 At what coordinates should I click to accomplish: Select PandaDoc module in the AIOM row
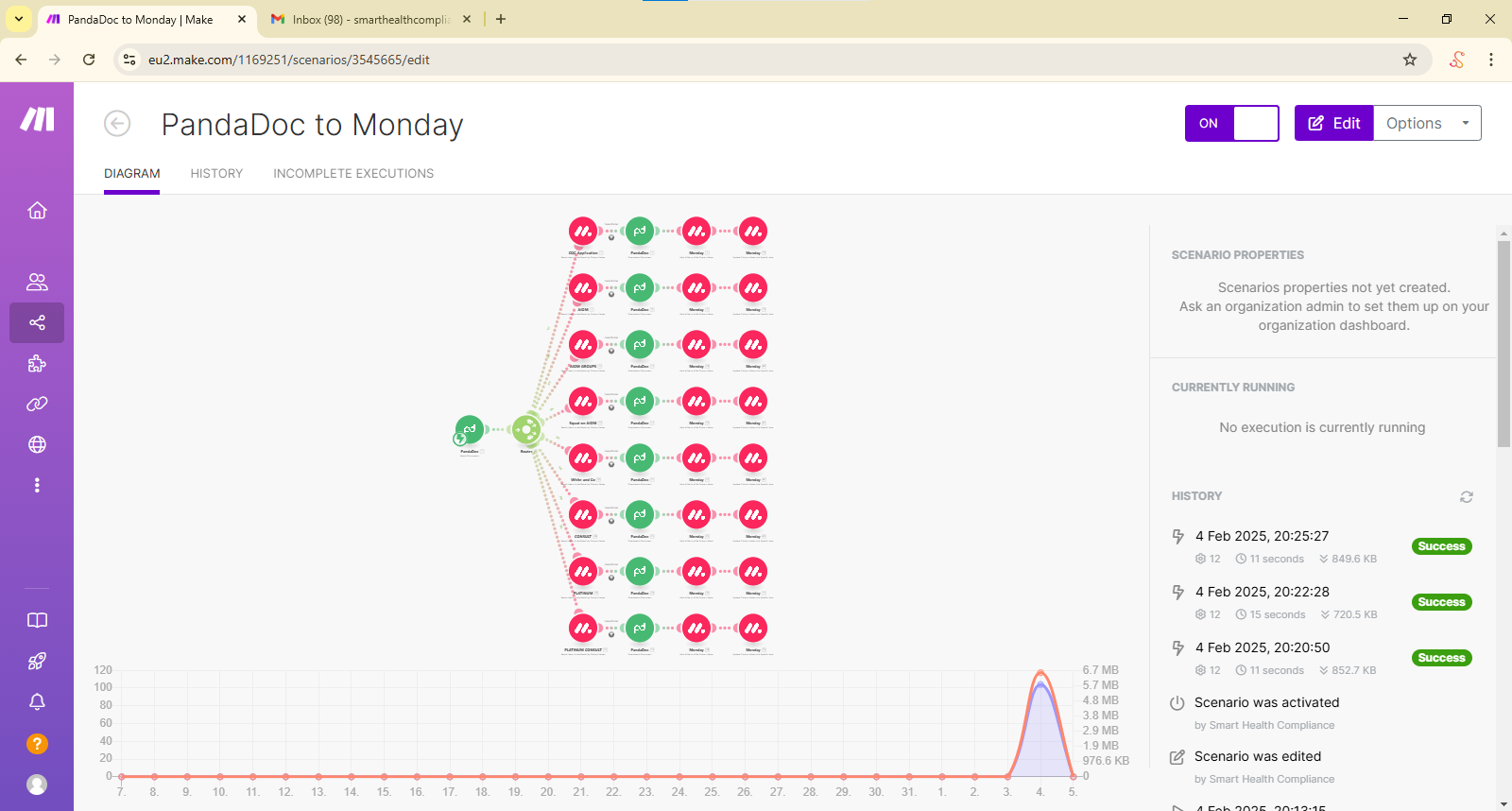click(x=640, y=288)
